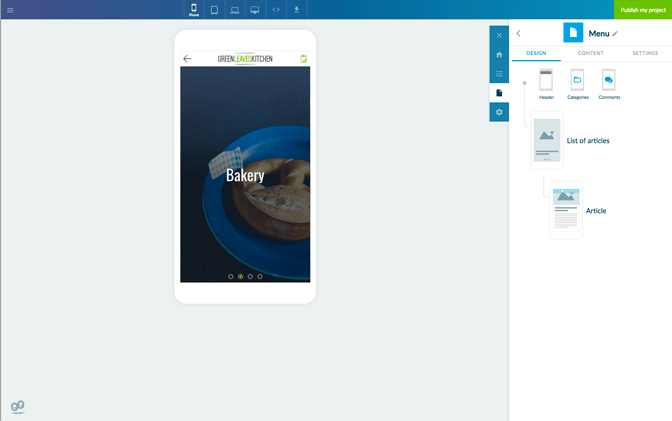Open the hamburger menu in top bar
672x421 pixels.
click(10, 10)
